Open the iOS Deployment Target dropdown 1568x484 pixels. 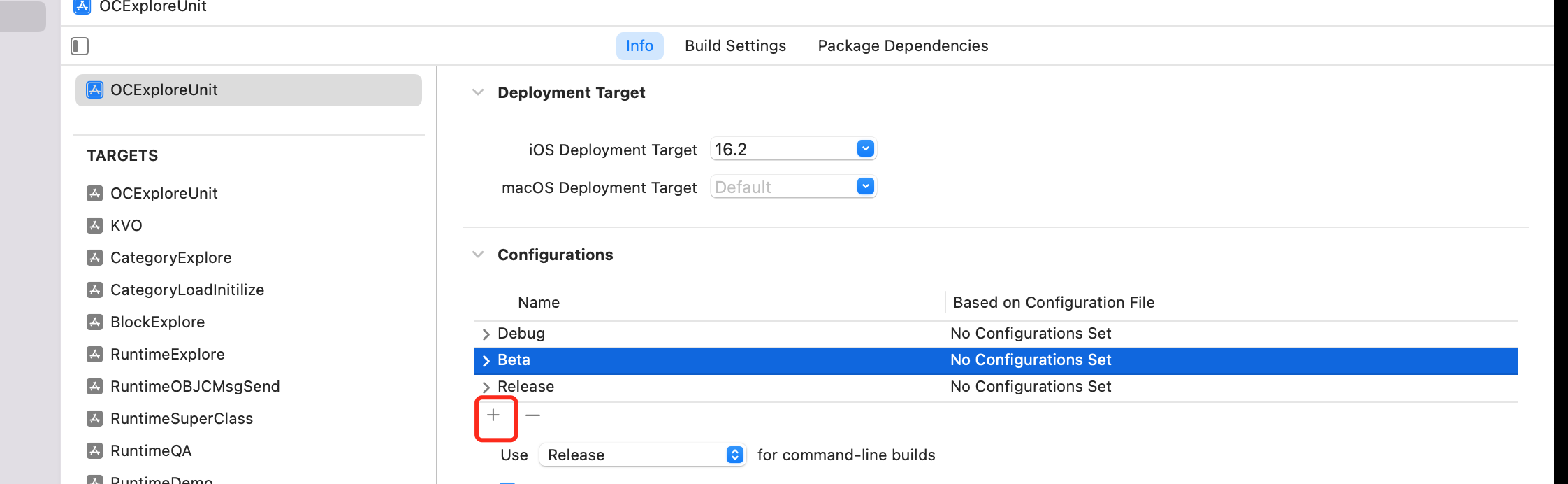point(793,149)
